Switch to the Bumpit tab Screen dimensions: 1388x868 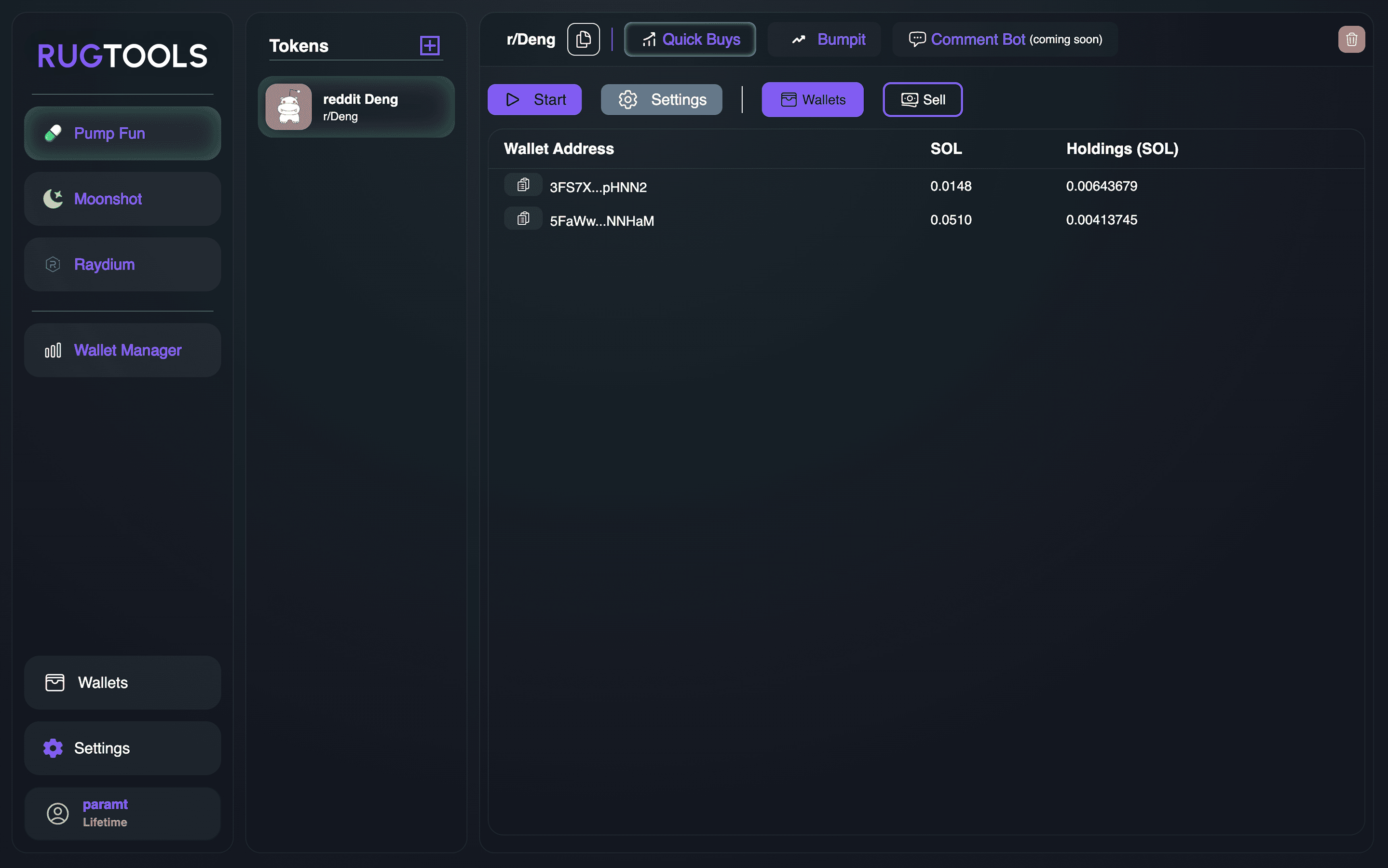pyautogui.click(x=824, y=39)
